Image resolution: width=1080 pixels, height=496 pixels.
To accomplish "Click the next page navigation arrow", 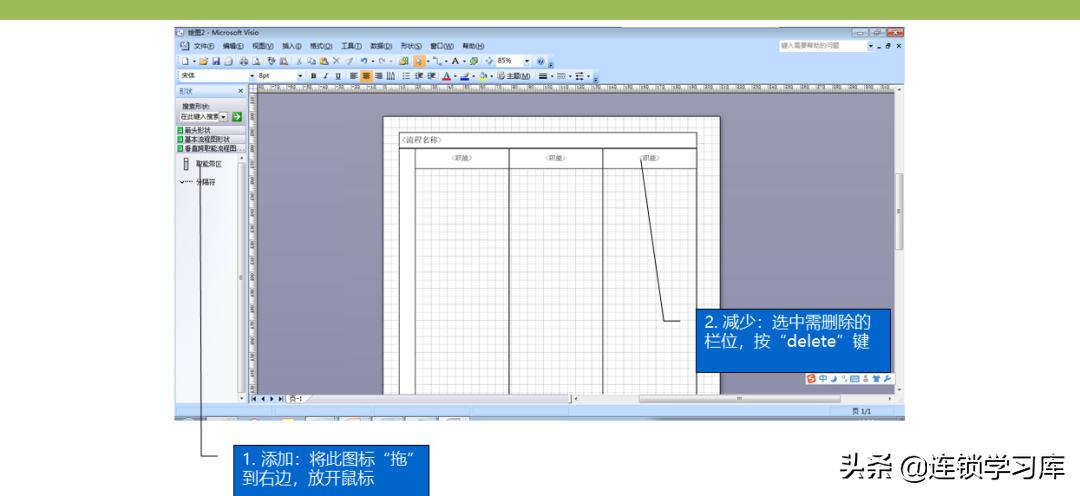I will [x=271, y=399].
